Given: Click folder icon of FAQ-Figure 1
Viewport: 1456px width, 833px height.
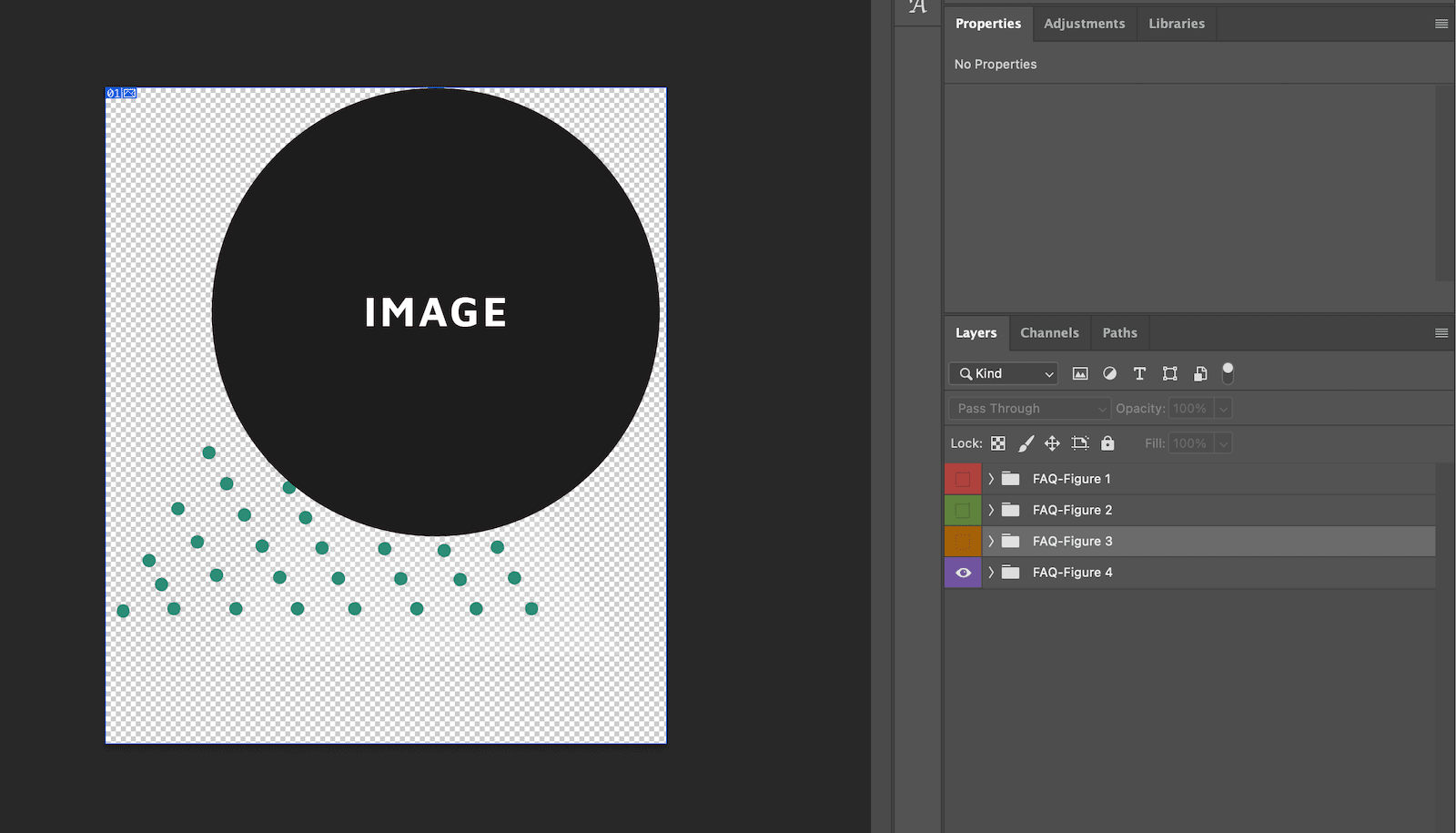Looking at the screenshot, I should point(1010,479).
